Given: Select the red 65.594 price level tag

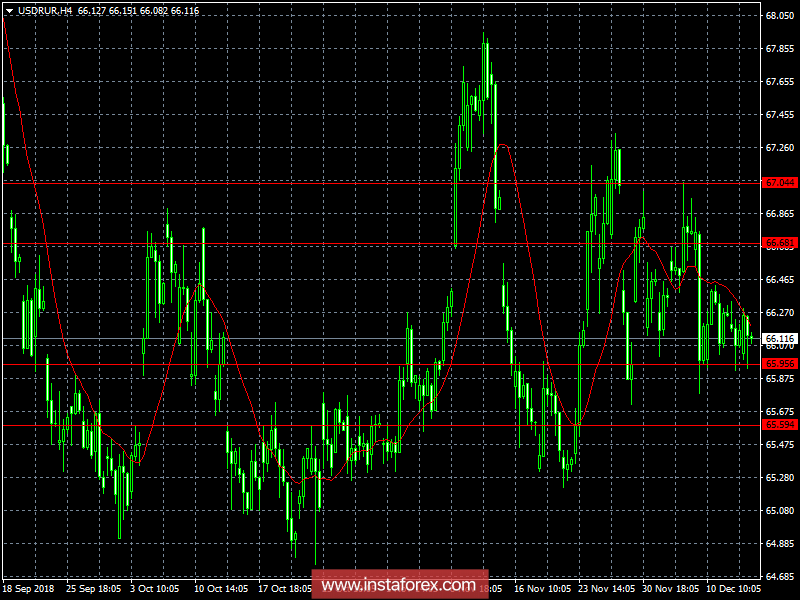Looking at the screenshot, I should [x=779, y=425].
